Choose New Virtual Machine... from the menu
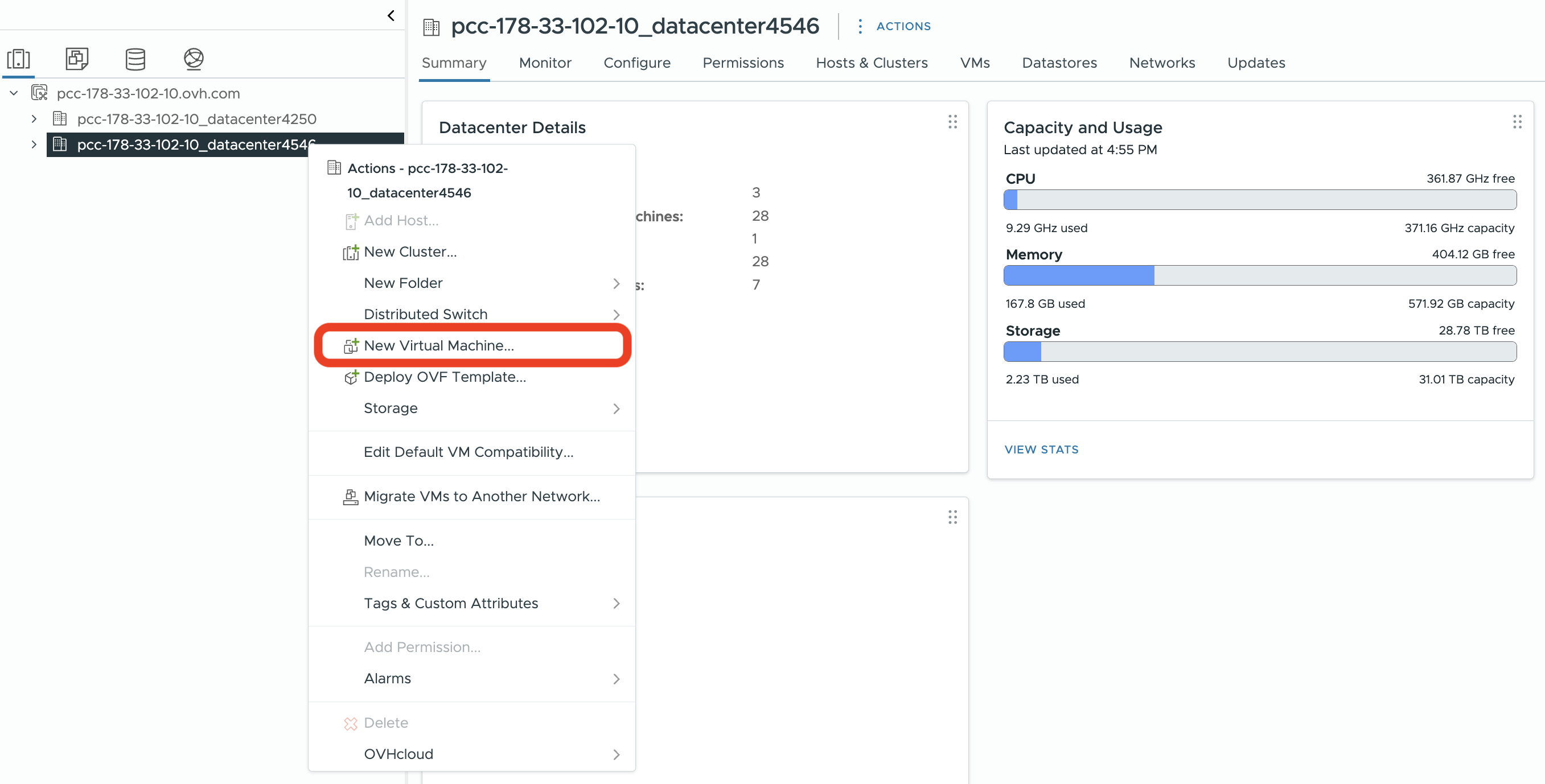The width and height of the screenshot is (1545, 784). click(472, 345)
